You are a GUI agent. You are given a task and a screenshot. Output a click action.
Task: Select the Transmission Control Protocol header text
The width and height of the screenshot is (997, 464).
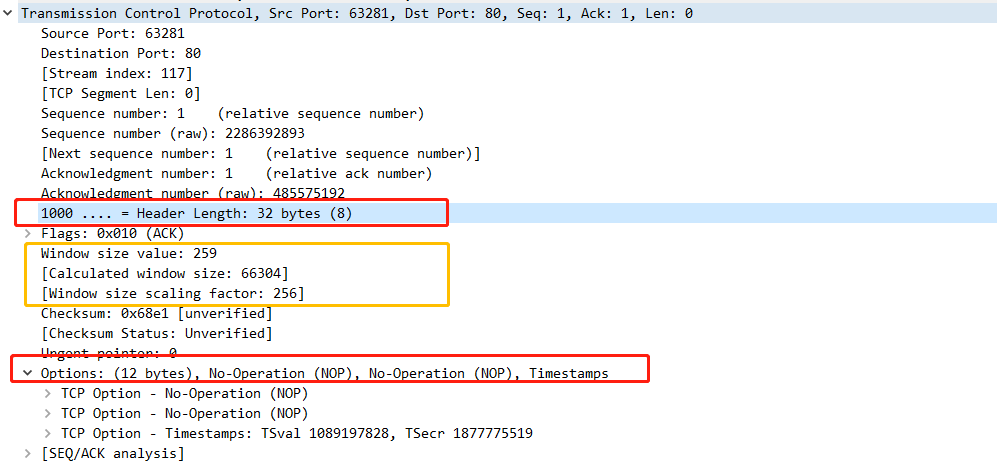(x=357, y=13)
